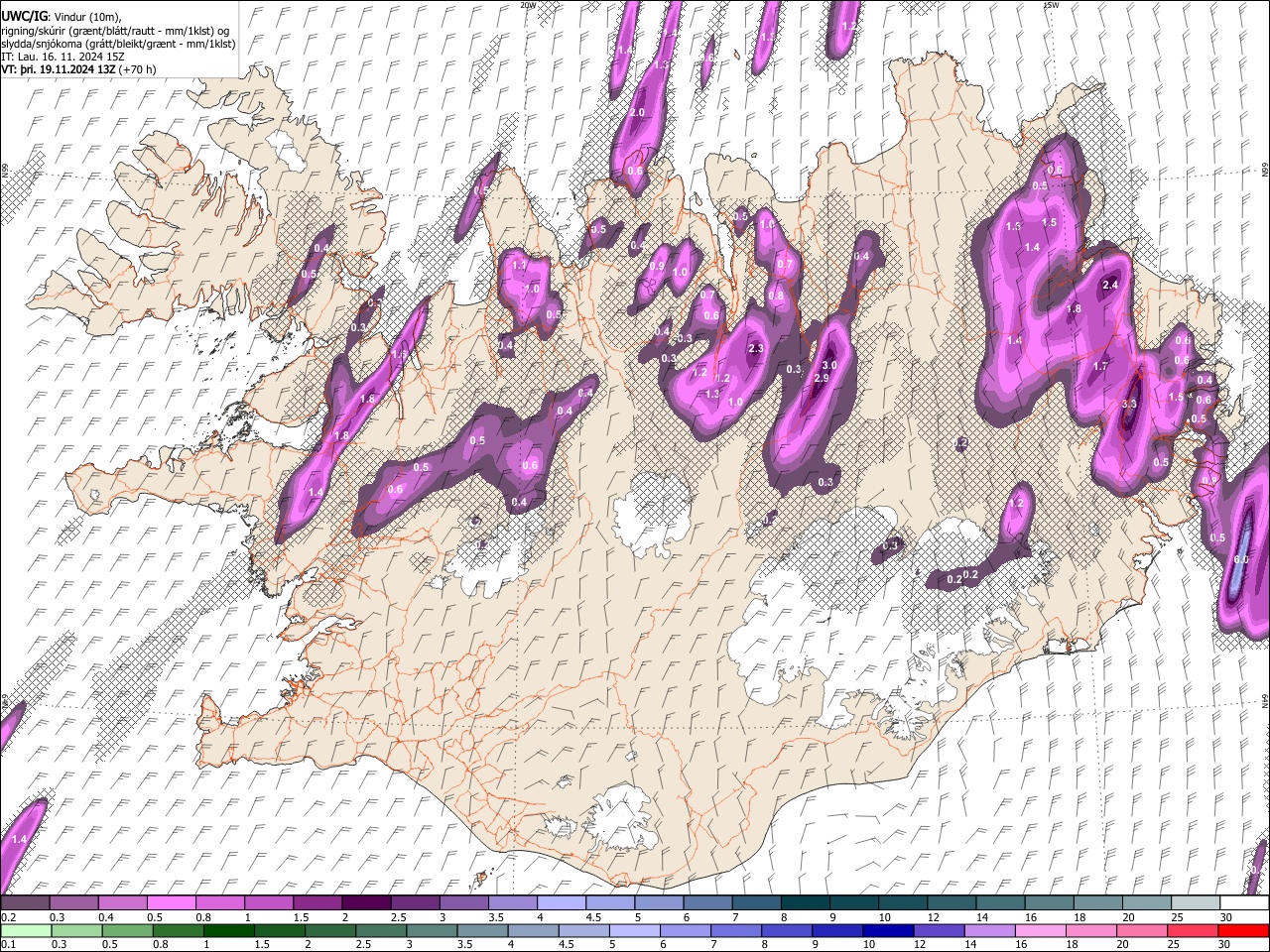Click the 2.9 precipitation value on the map
Image resolution: width=1270 pixels, height=952 pixels.
[822, 379]
